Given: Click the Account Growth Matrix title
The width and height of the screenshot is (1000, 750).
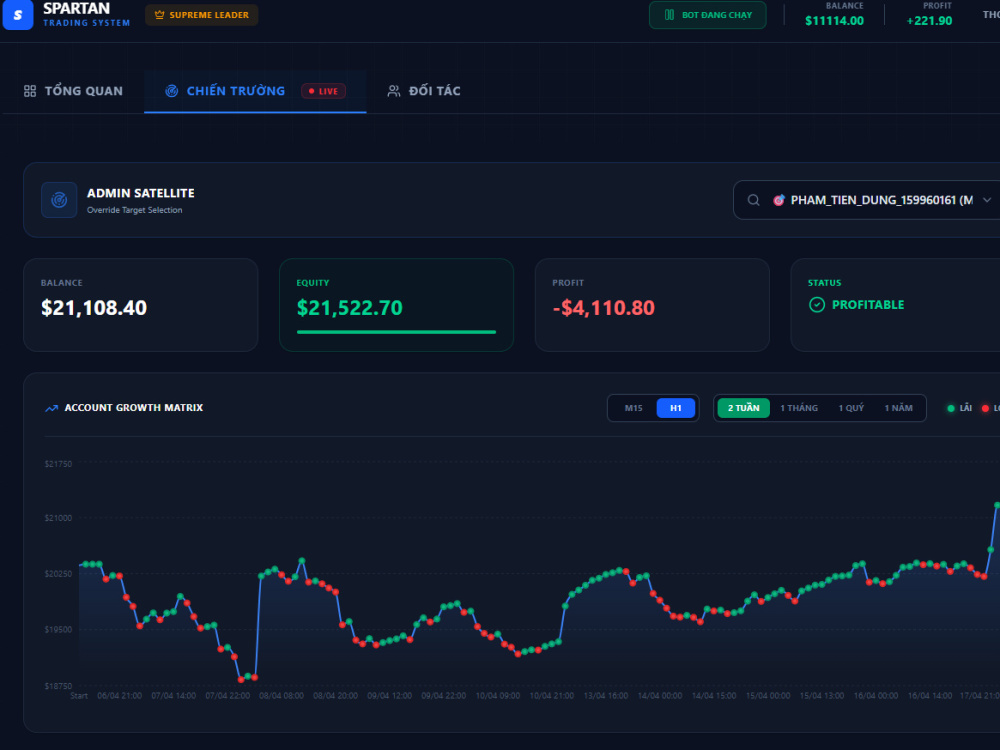Looking at the screenshot, I should click(x=134, y=408).
